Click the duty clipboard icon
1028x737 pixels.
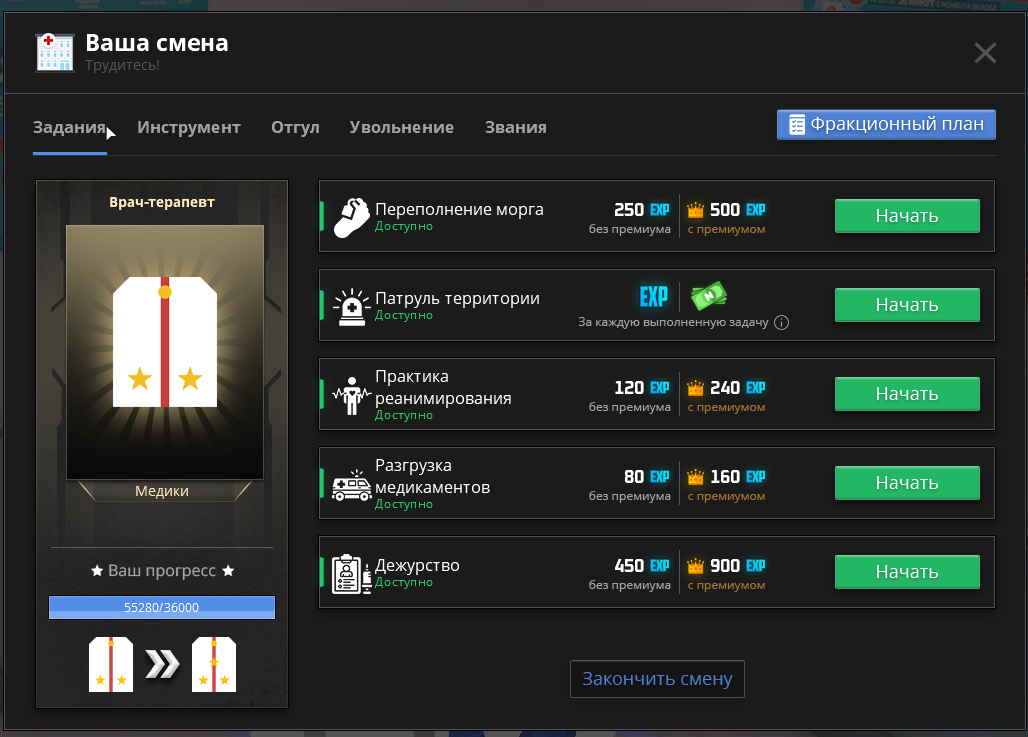pos(351,574)
